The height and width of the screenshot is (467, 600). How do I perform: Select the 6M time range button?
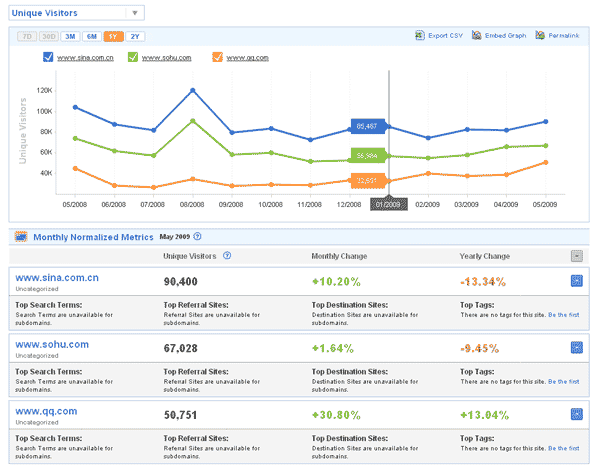[x=92, y=36]
